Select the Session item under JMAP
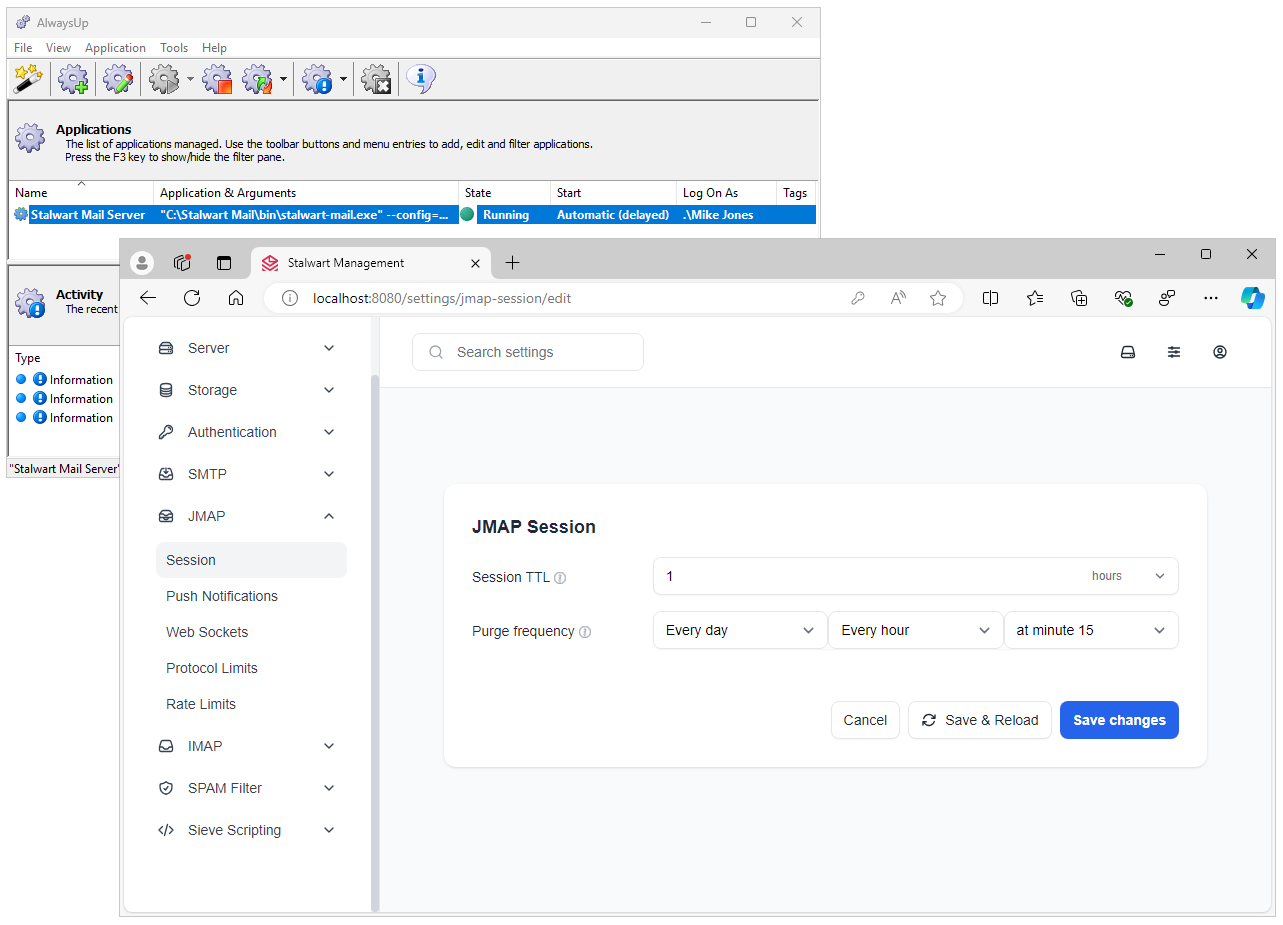The height and width of the screenshot is (925, 1283). click(x=251, y=560)
